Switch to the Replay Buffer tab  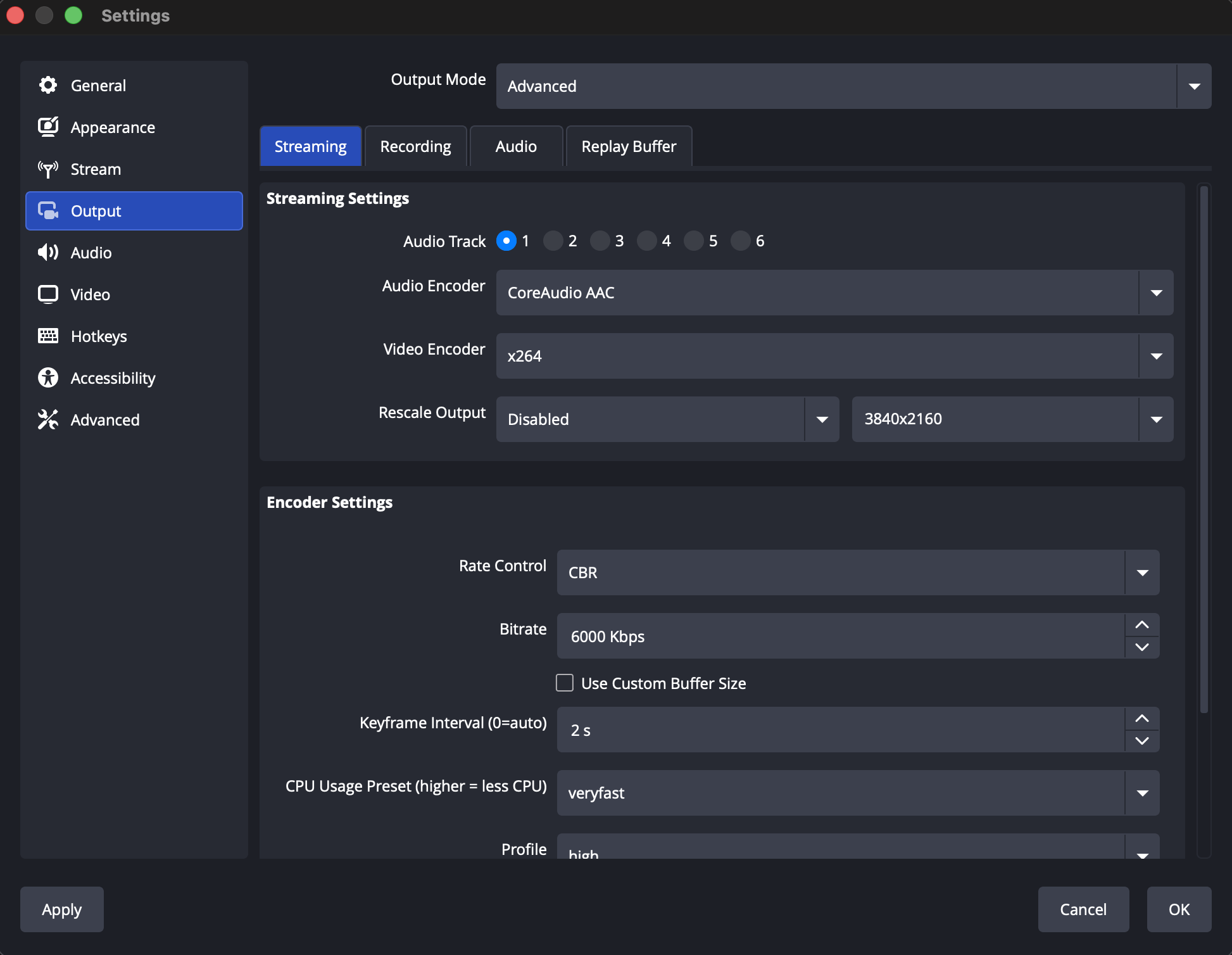[629, 146]
